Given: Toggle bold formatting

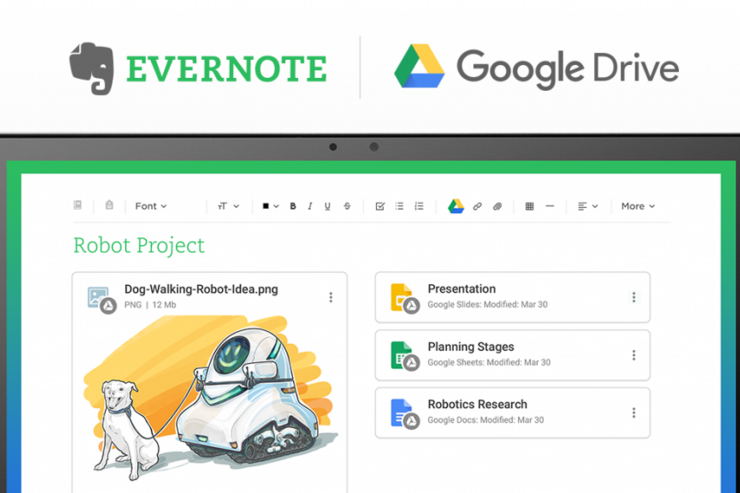Looking at the screenshot, I should pos(293,206).
